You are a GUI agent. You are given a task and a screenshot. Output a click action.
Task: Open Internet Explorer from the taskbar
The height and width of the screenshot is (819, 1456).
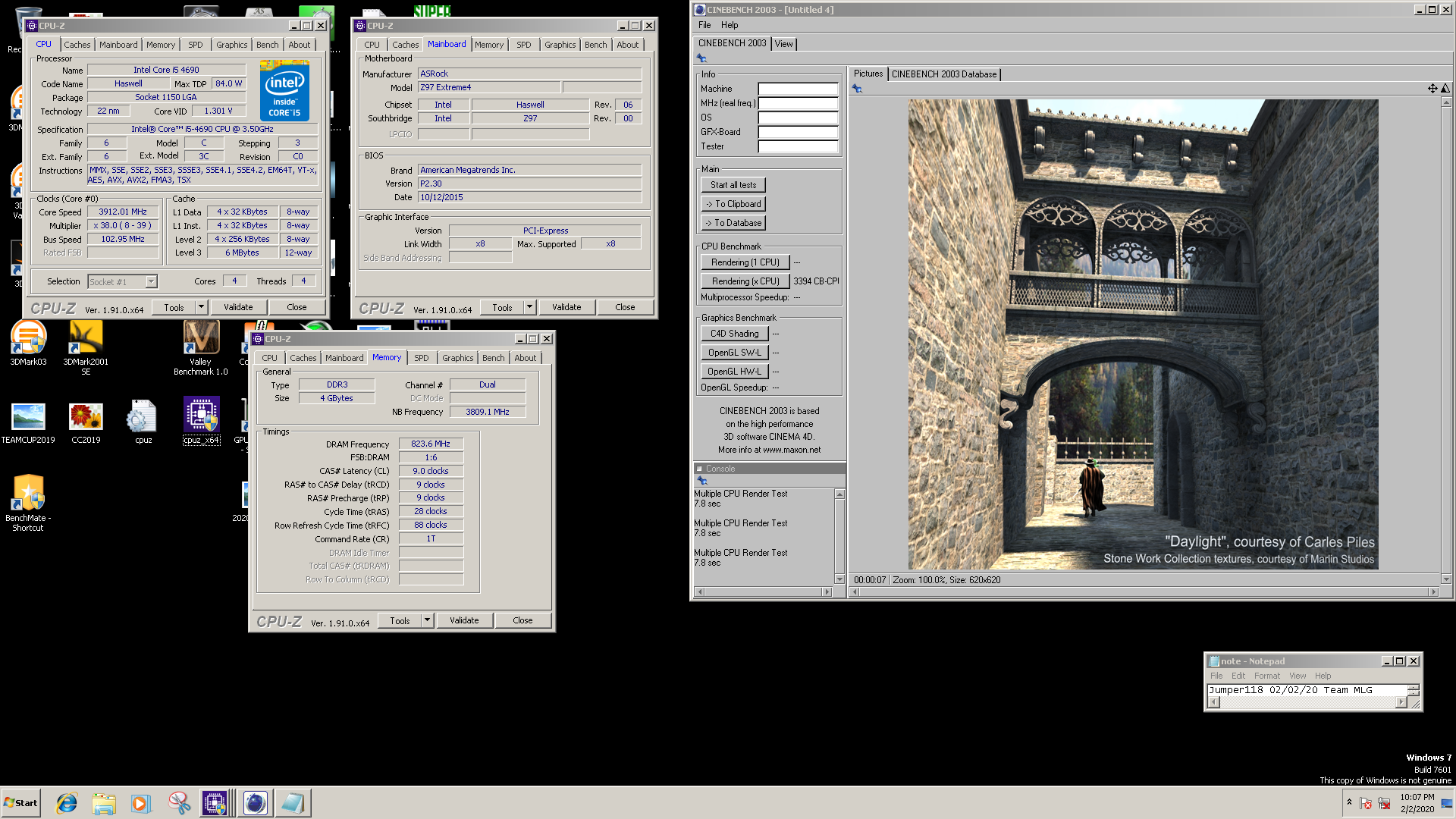[67, 803]
